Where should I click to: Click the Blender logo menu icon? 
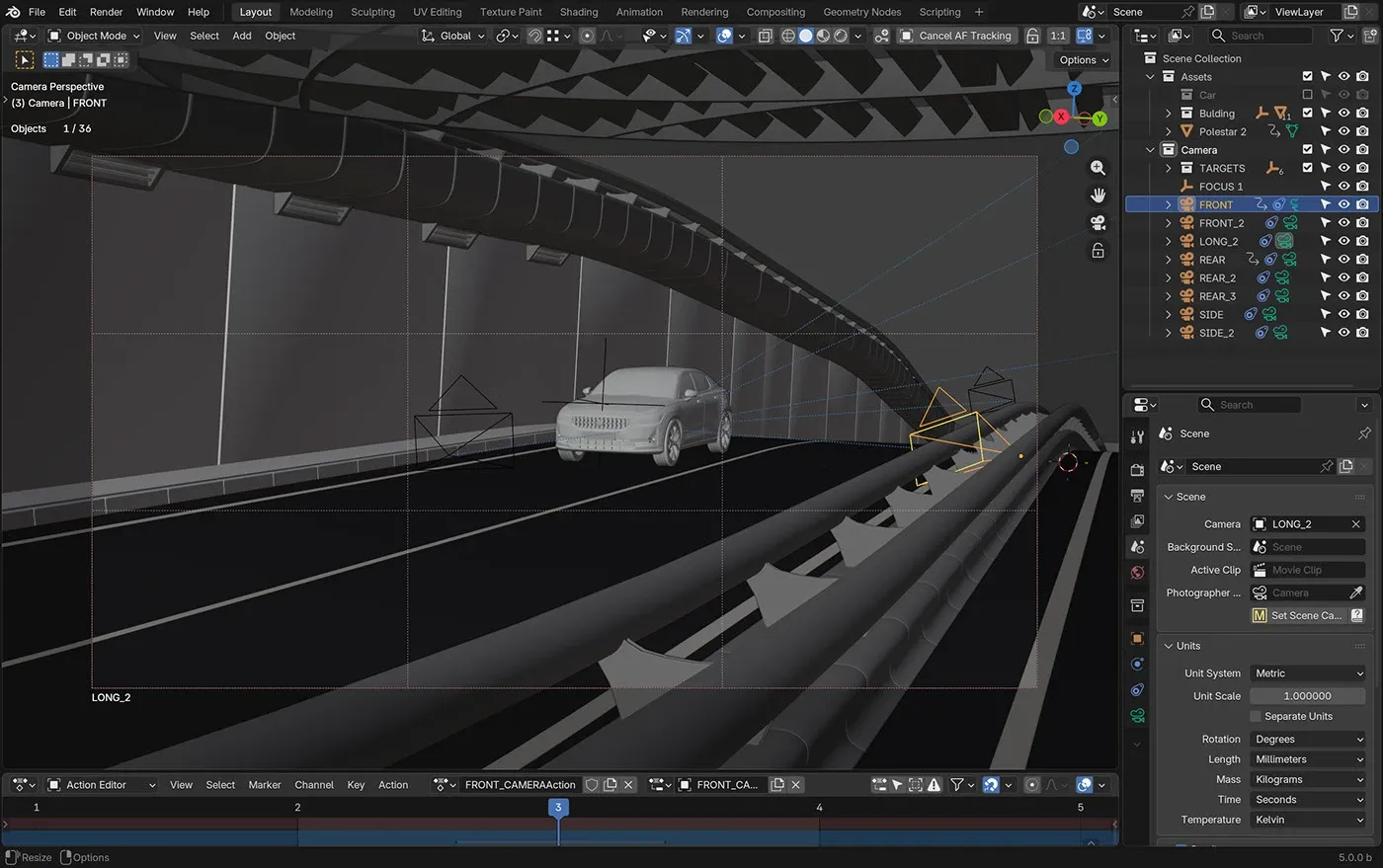point(13,12)
